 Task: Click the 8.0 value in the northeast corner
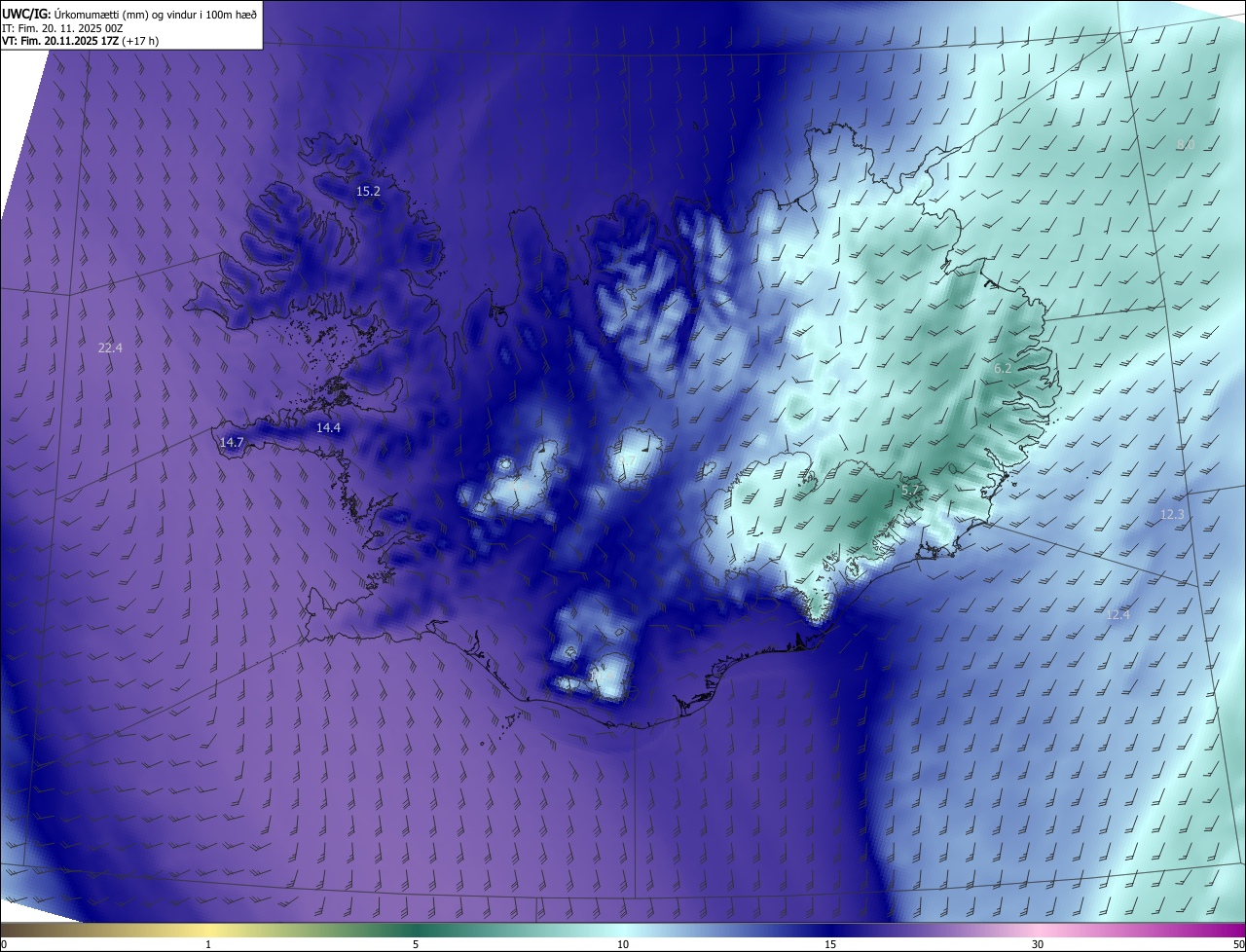[x=1185, y=145]
